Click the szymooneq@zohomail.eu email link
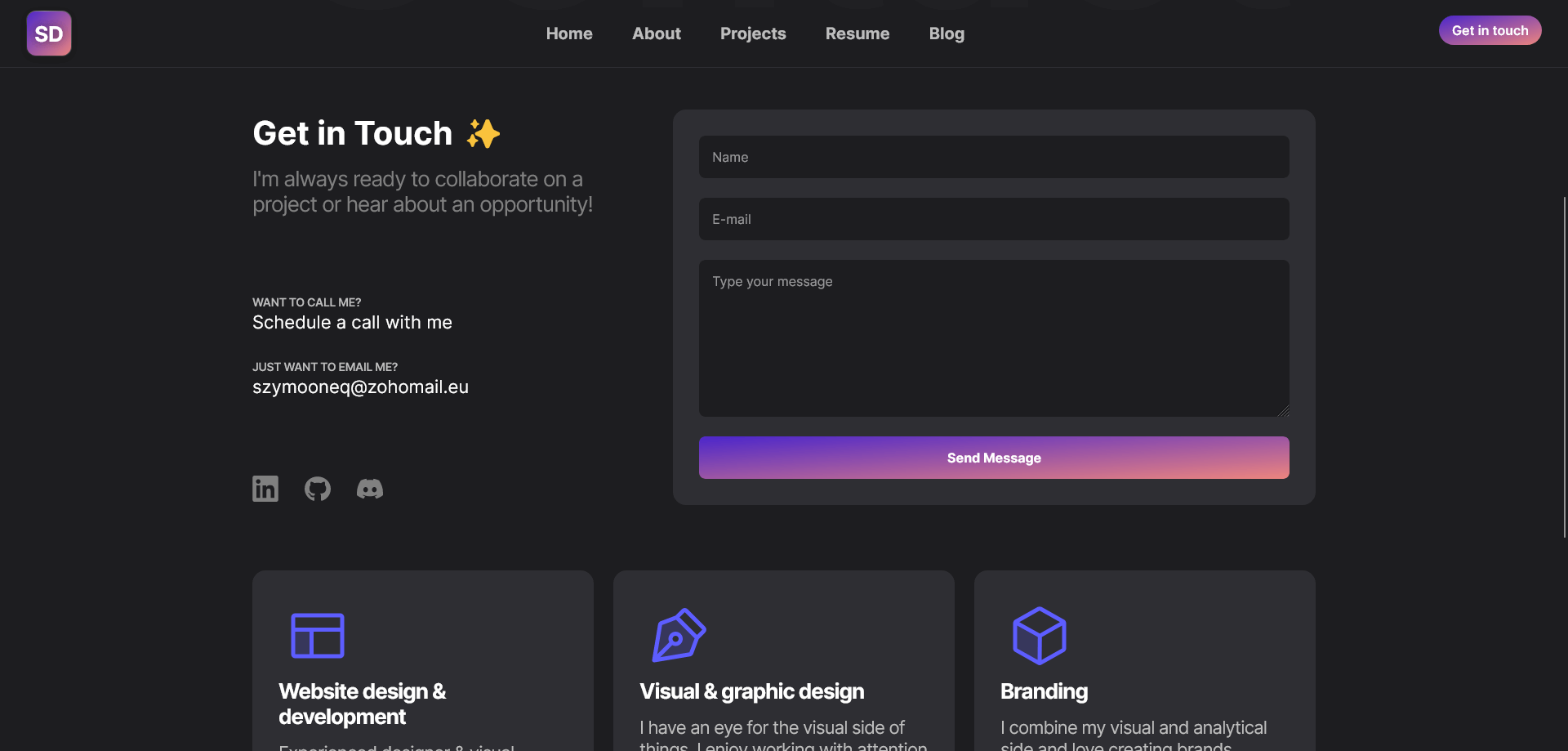This screenshot has height=751, width=1568. click(x=360, y=387)
